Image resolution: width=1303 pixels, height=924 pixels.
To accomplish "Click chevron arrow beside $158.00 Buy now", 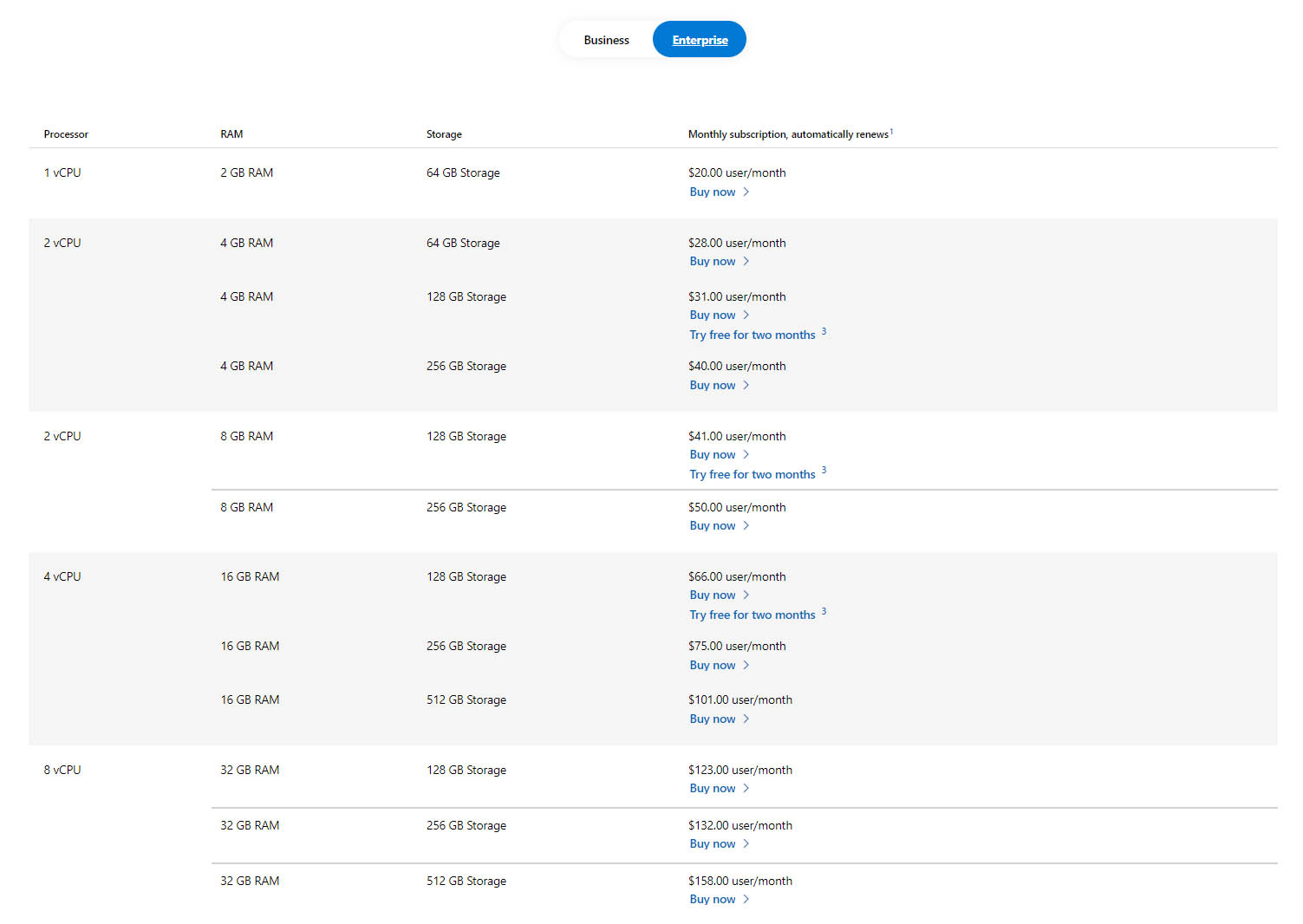I will coord(746,899).
